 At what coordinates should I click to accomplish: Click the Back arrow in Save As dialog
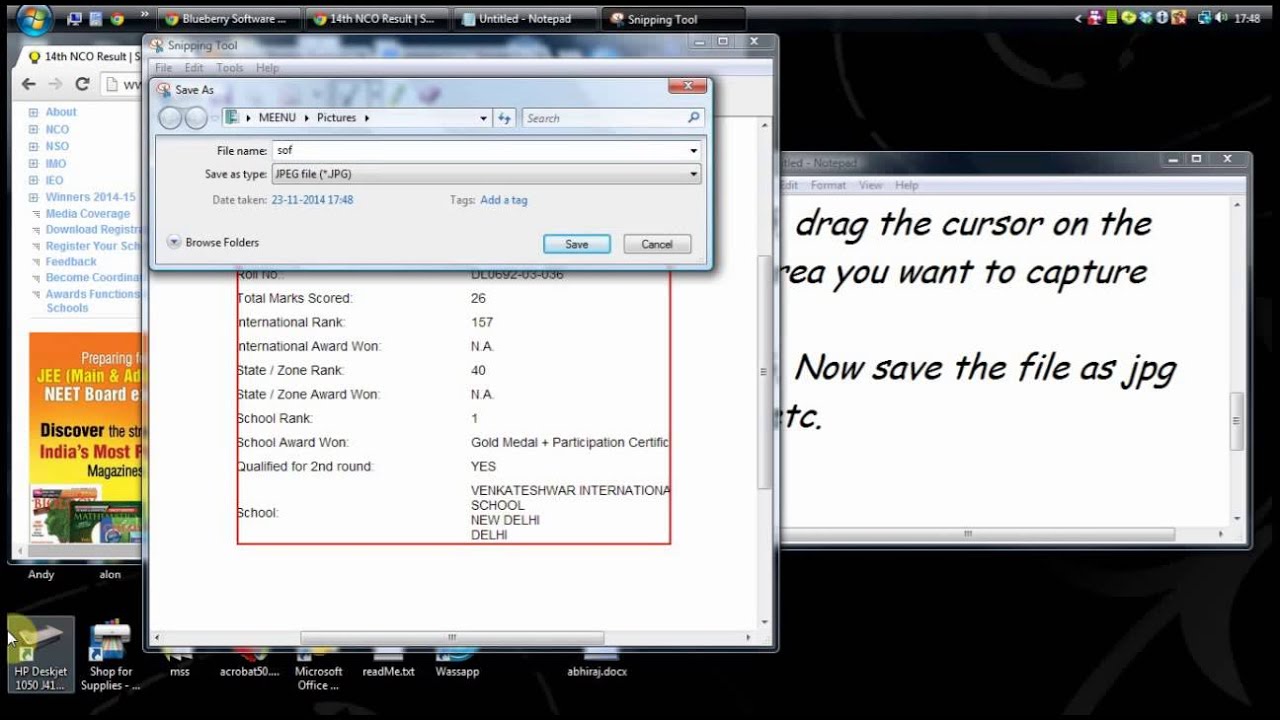coord(170,118)
